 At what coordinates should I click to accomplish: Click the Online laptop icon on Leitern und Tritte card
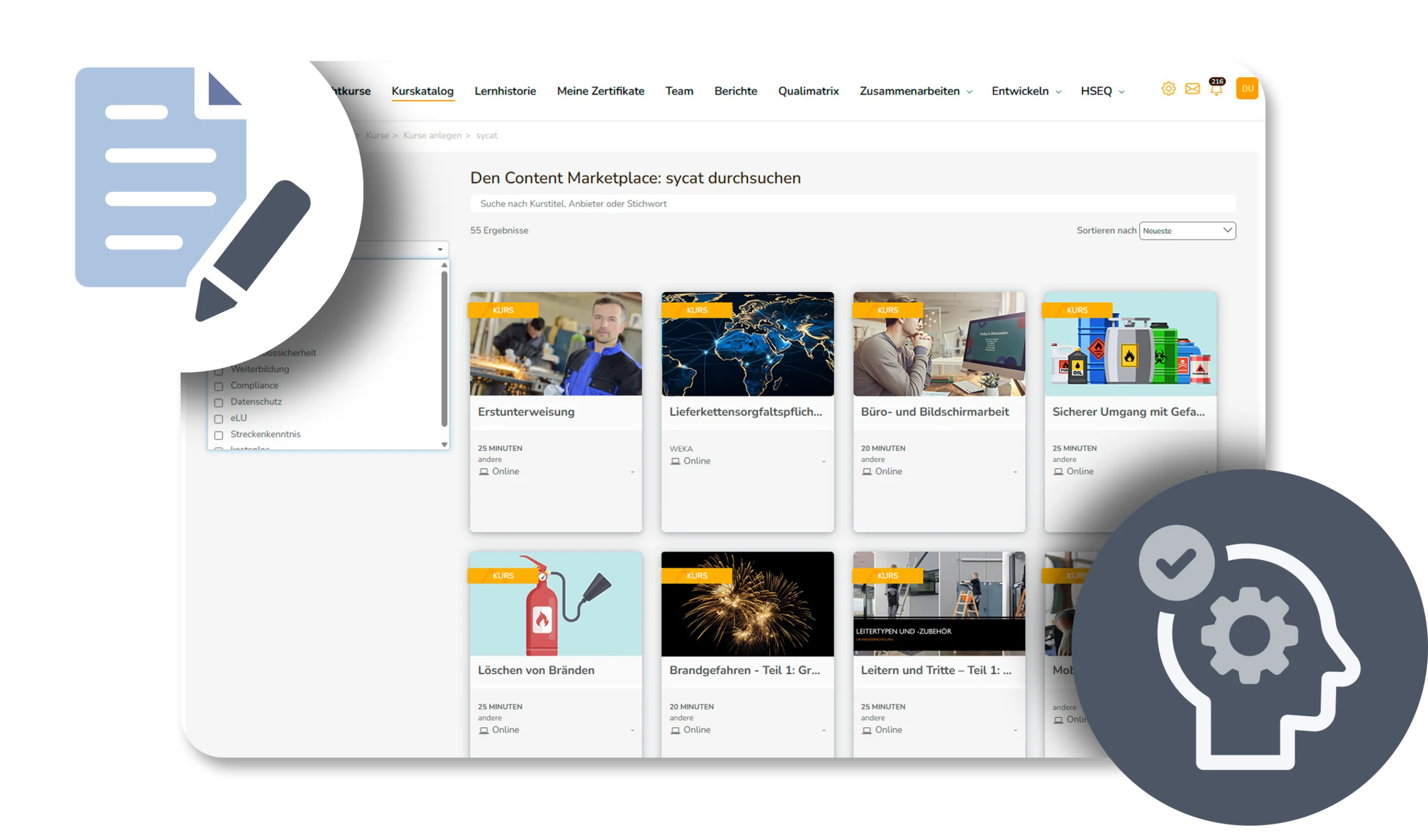coord(866,730)
